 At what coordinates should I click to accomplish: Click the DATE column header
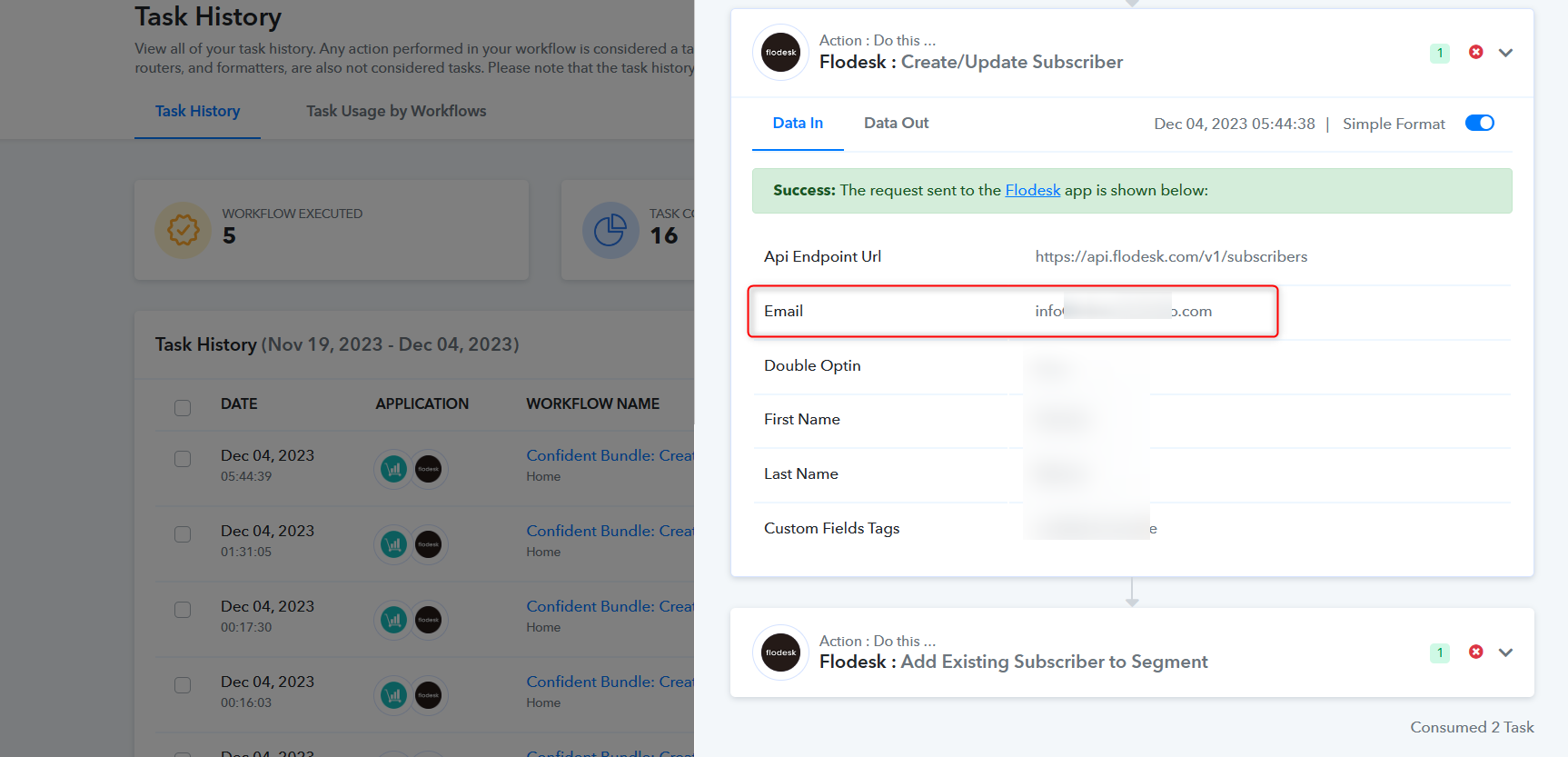pyautogui.click(x=239, y=403)
